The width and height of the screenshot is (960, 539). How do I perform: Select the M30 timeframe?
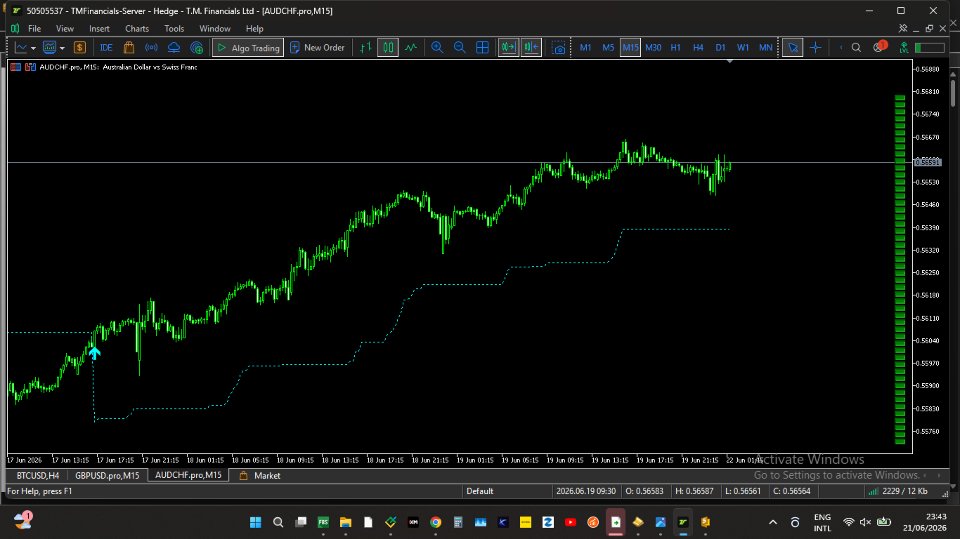(653, 47)
